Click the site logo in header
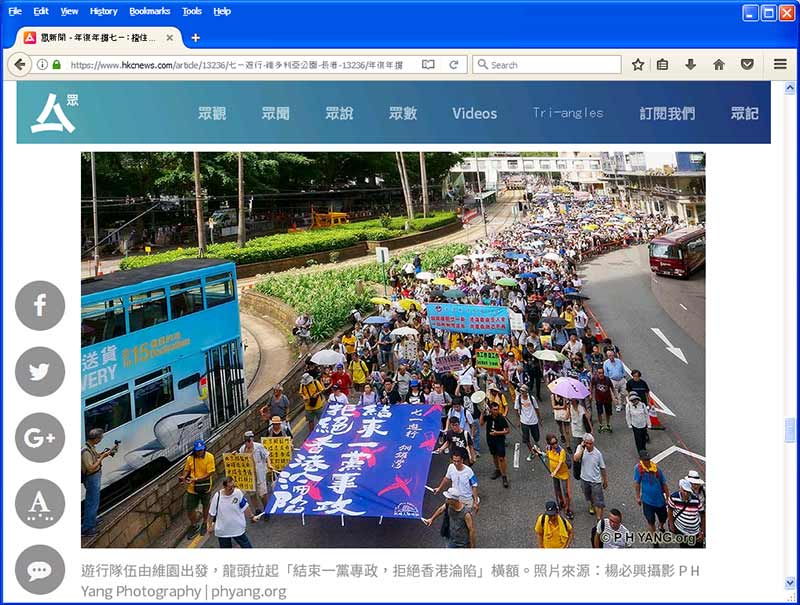The width and height of the screenshot is (800, 605). click(x=54, y=113)
